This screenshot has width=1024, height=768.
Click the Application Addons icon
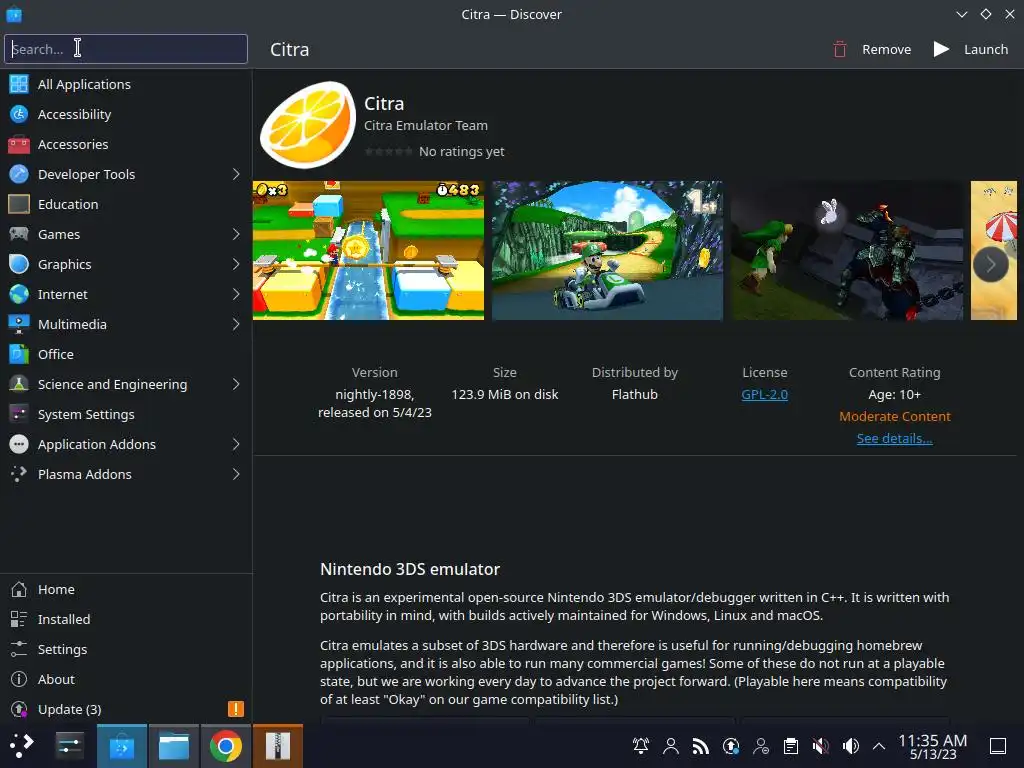(x=19, y=445)
